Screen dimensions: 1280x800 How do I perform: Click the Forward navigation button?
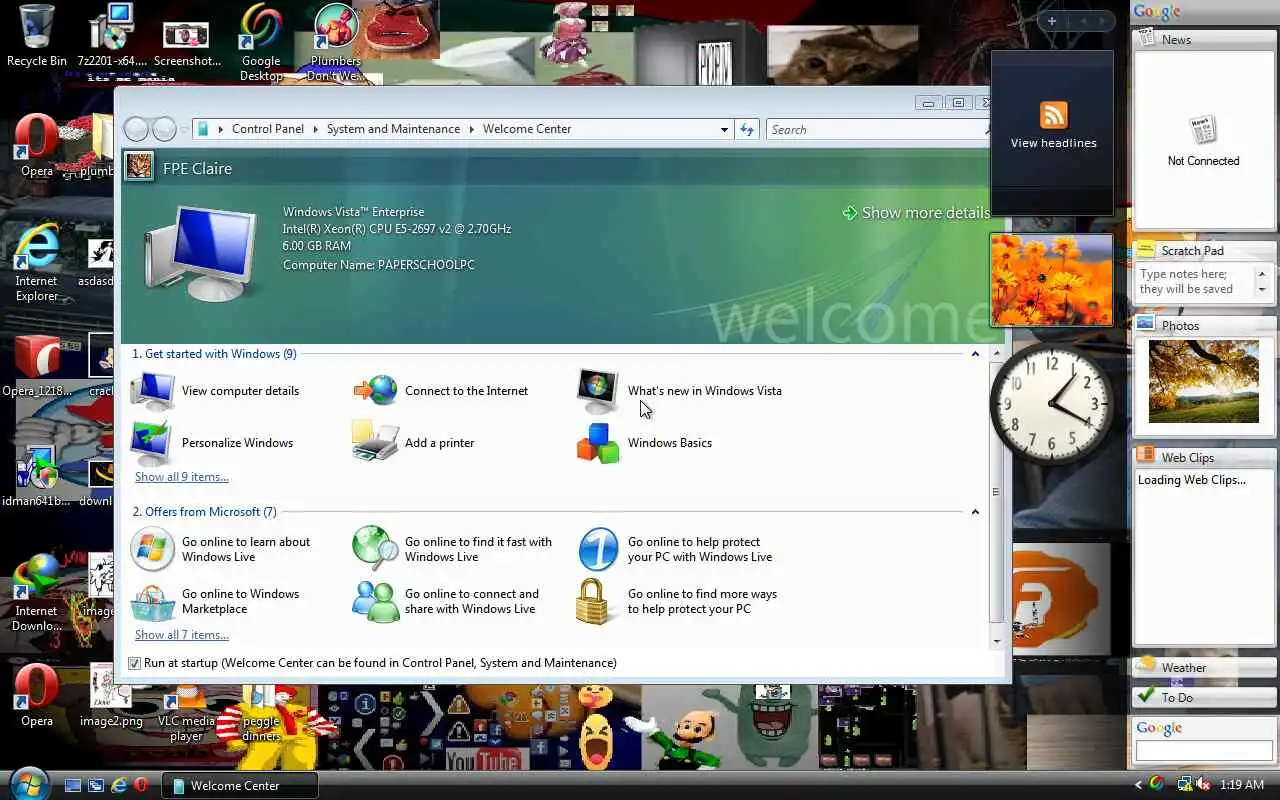(164, 129)
